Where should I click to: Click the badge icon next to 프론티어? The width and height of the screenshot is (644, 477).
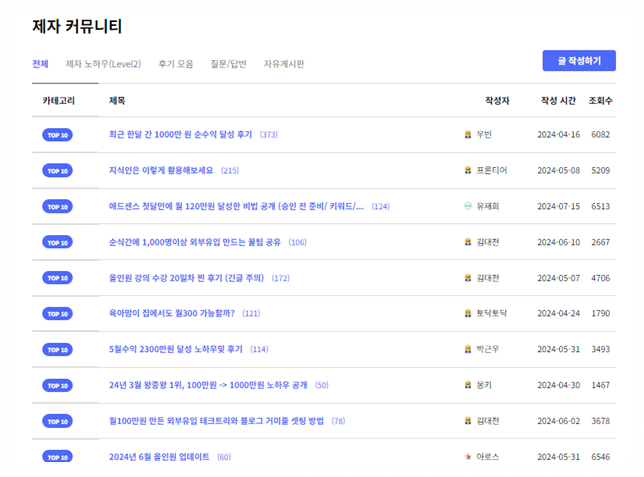(468, 170)
